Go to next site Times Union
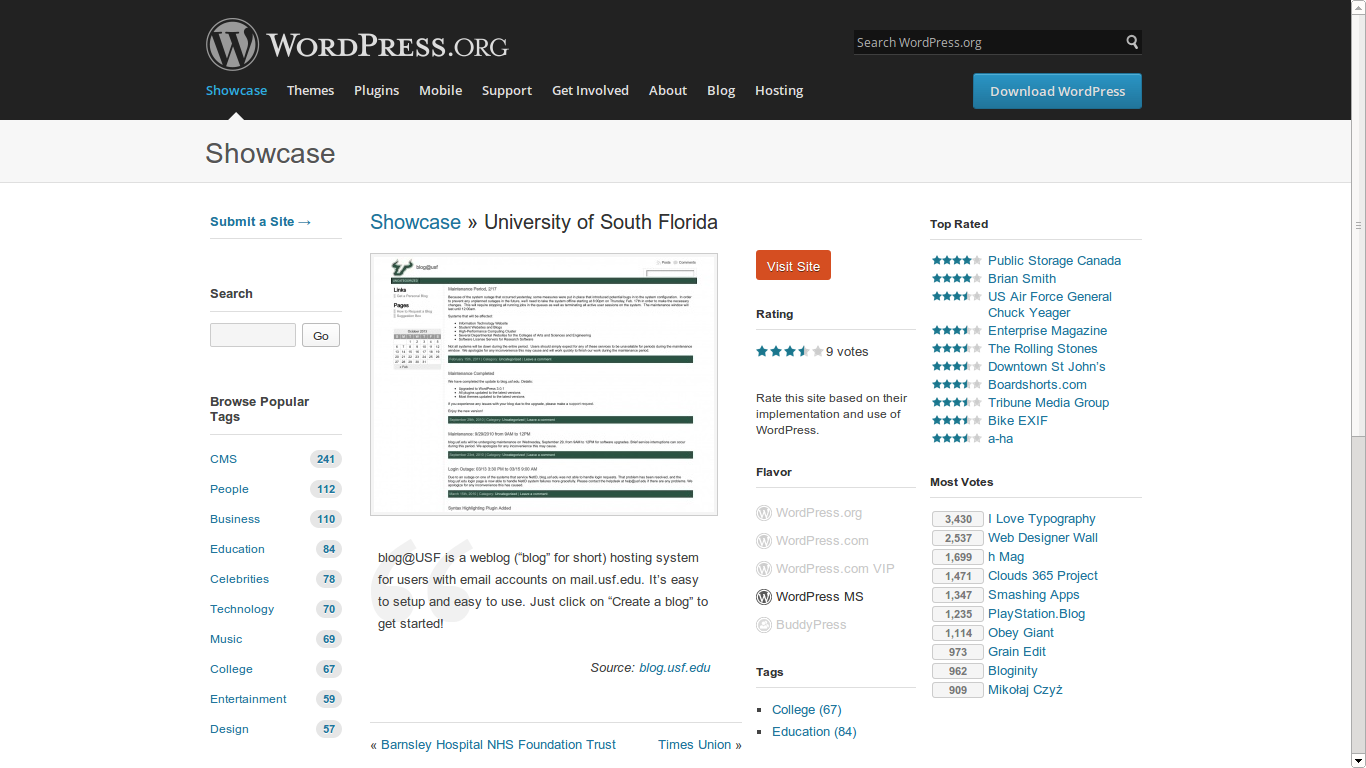1366x768 pixels. 694,745
